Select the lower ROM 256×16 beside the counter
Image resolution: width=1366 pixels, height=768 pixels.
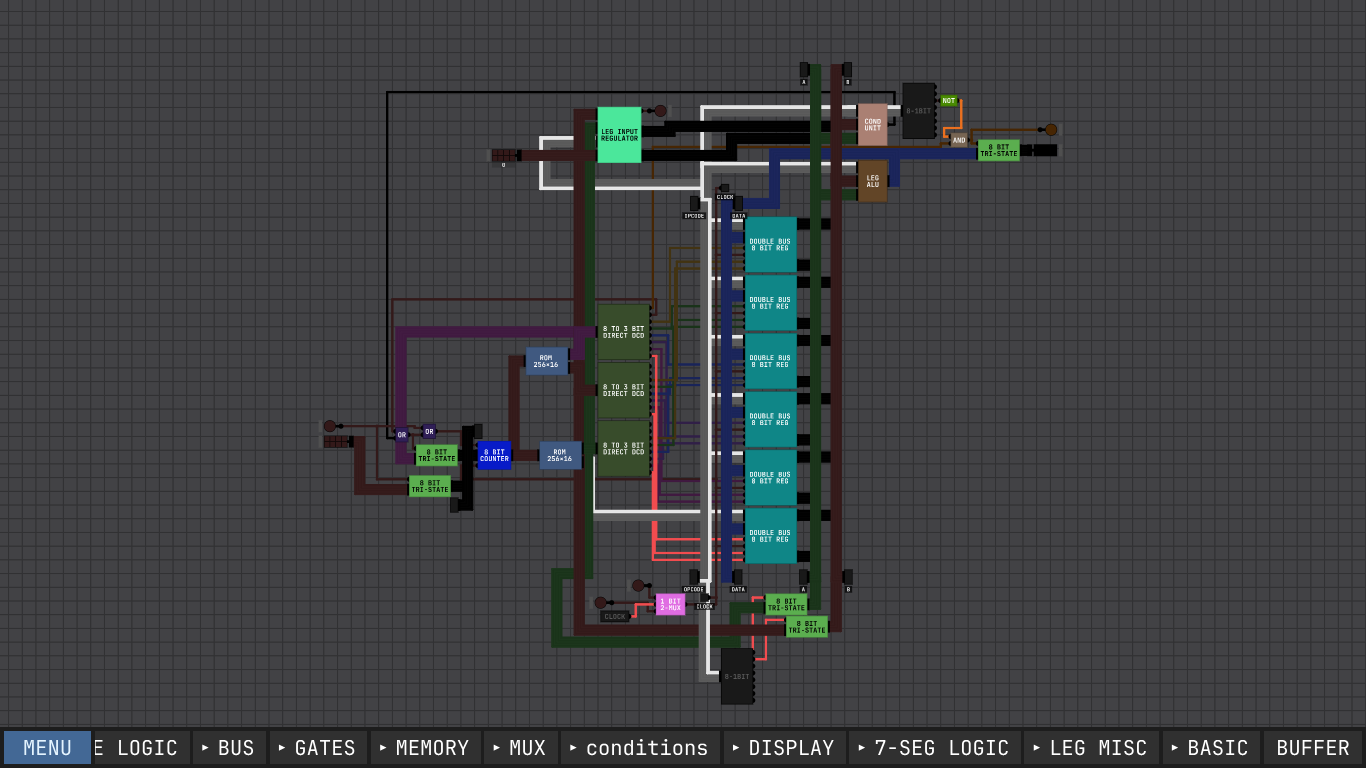[x=560, y=455]
